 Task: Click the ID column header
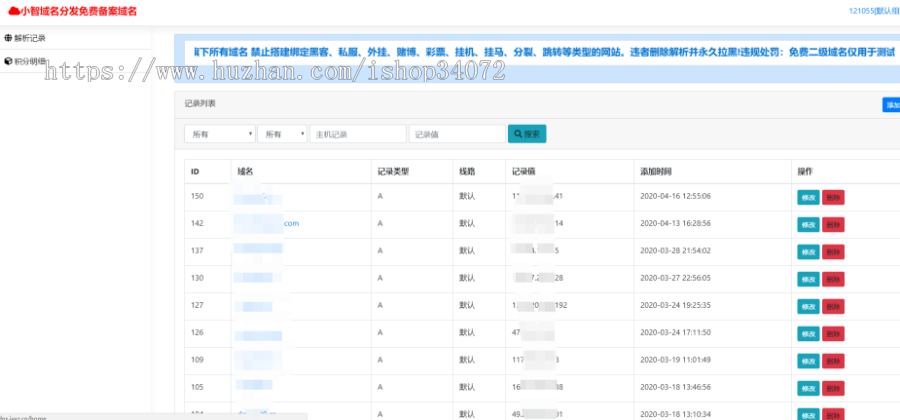coord(195,172)
